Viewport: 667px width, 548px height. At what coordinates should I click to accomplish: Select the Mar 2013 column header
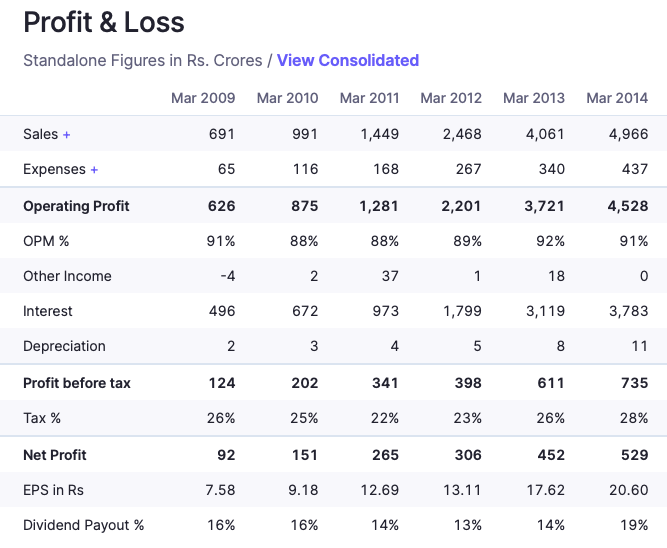(x=534, y=98)
